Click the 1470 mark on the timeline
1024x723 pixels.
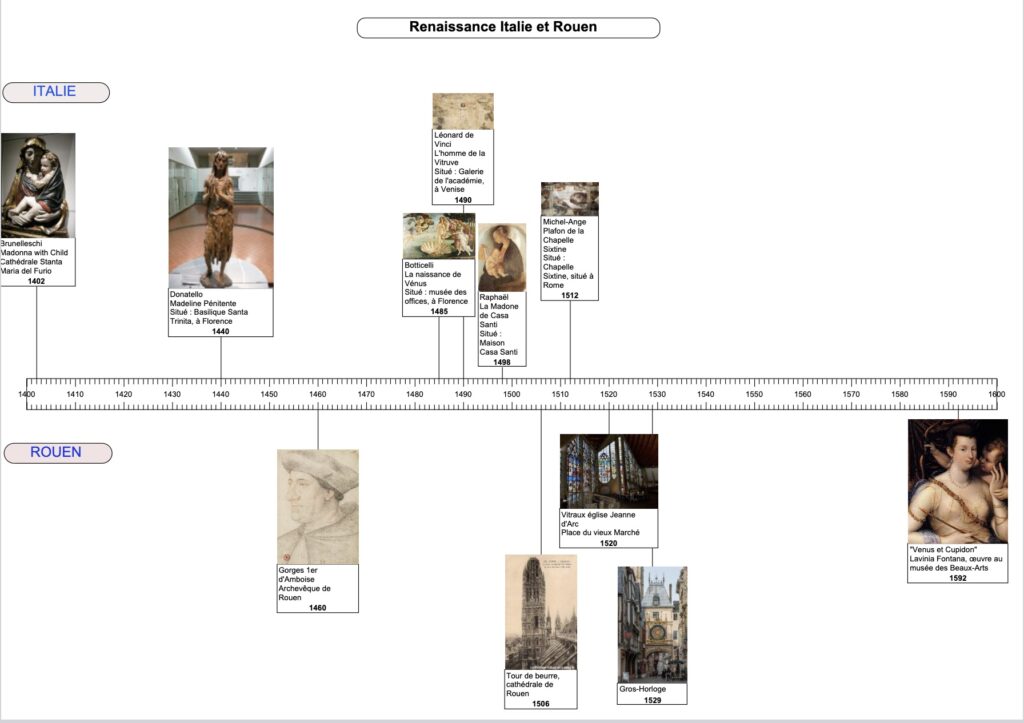[366, 394]
